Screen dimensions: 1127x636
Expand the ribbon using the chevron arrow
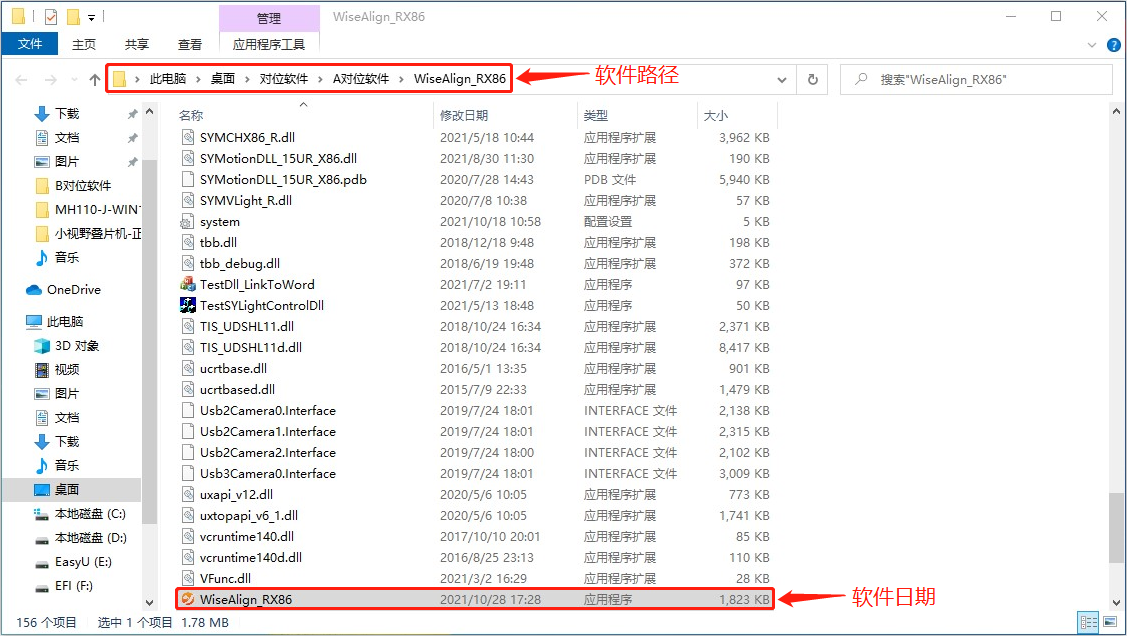coord(1093,45)
